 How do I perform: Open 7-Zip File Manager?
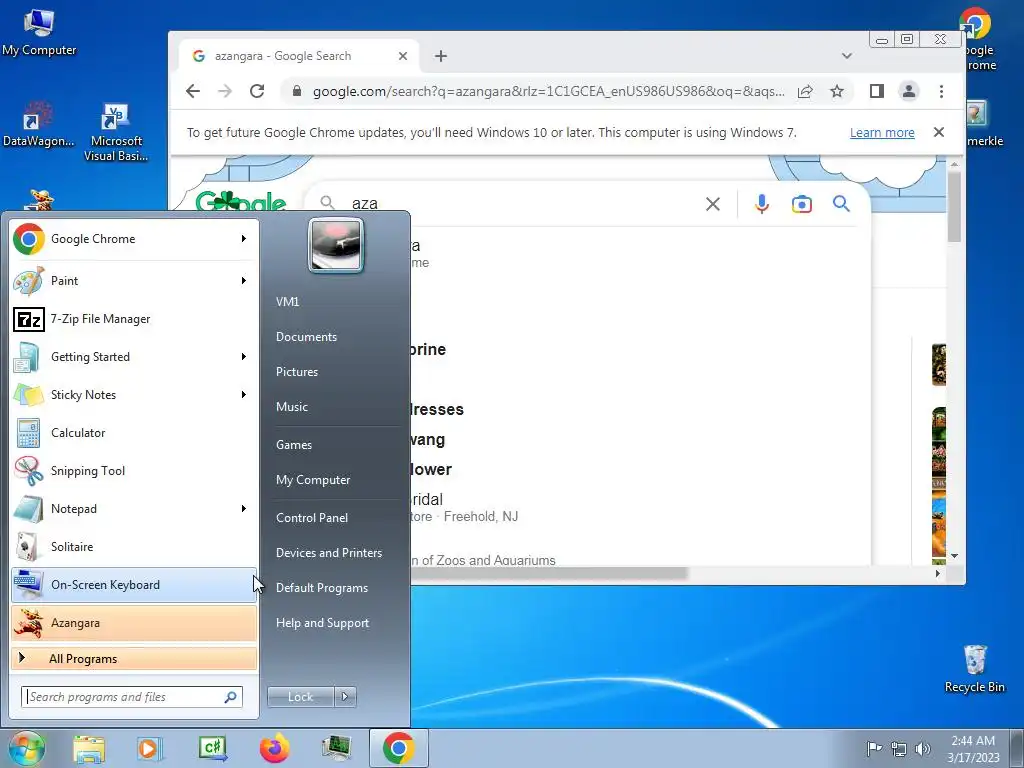tap(134, 319)
